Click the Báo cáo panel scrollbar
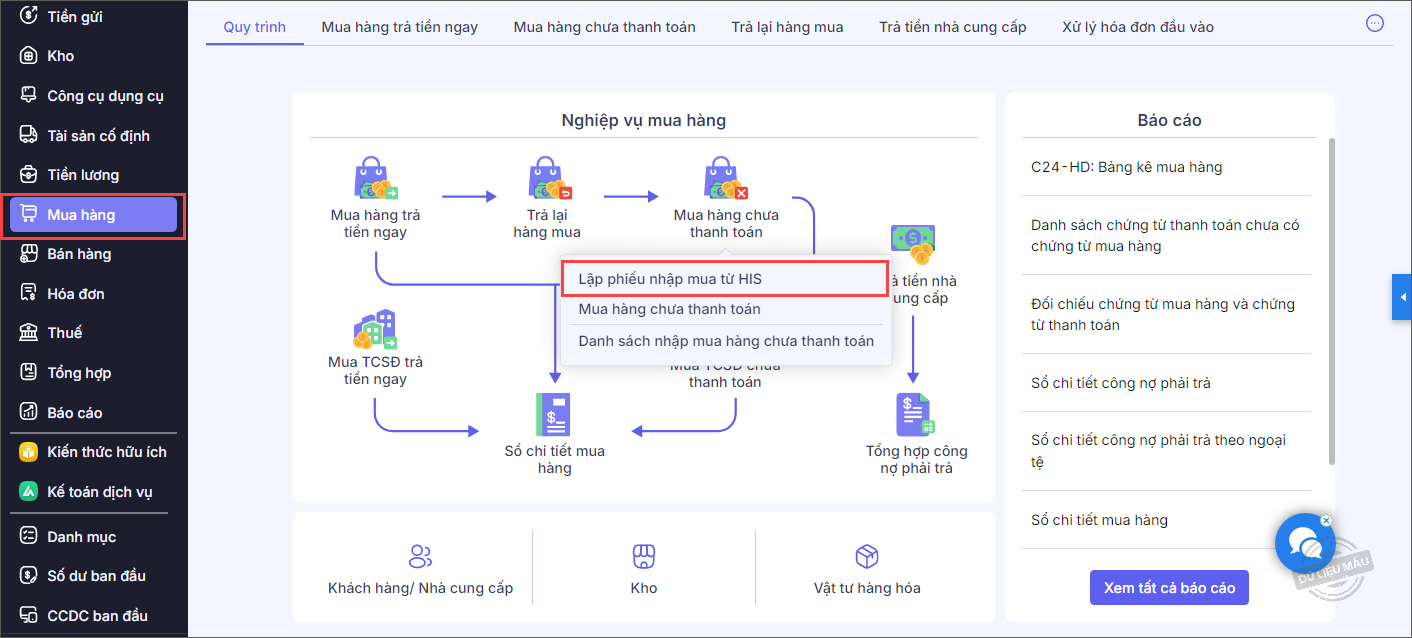Image resolution: width=1412 pixels, height=638 pixels. pos(1331,302)
